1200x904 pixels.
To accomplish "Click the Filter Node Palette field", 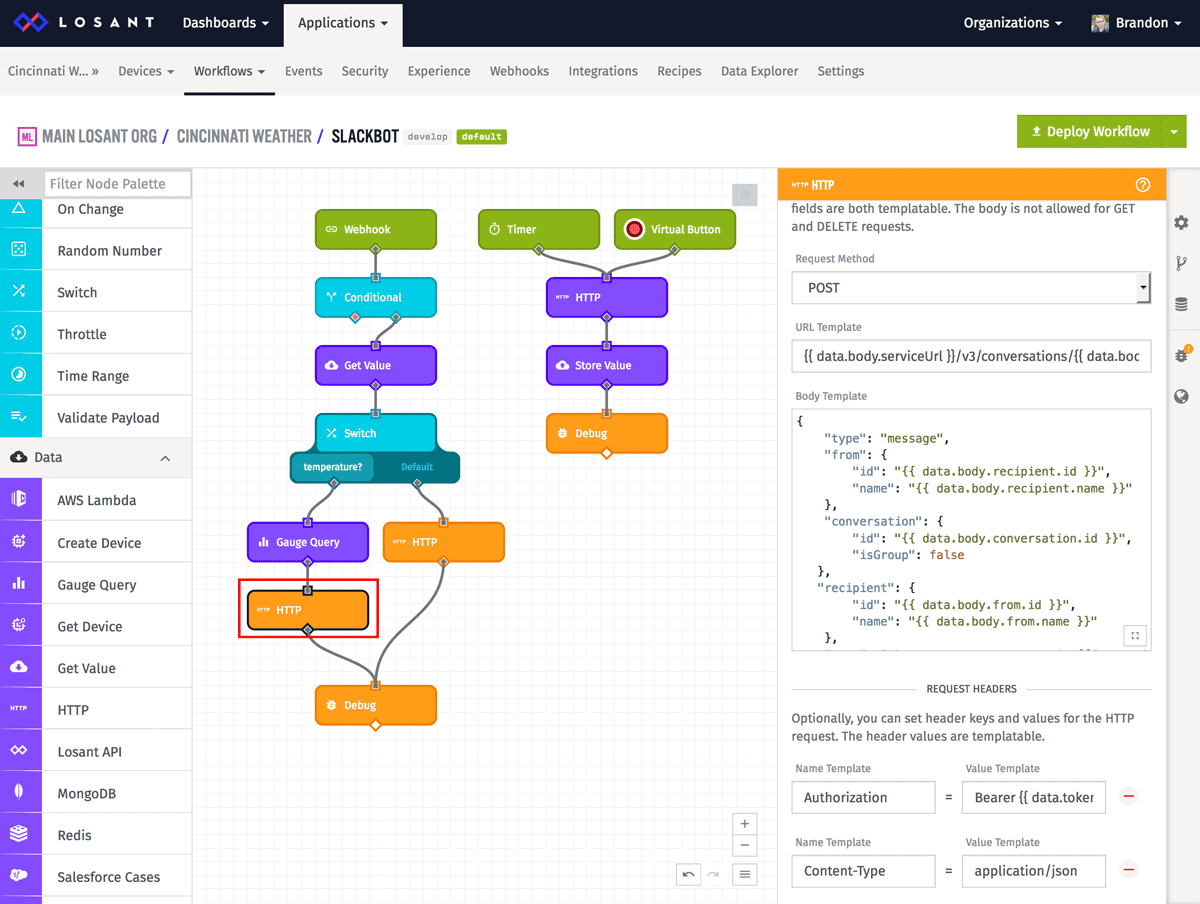I will [x=118, y=184].
